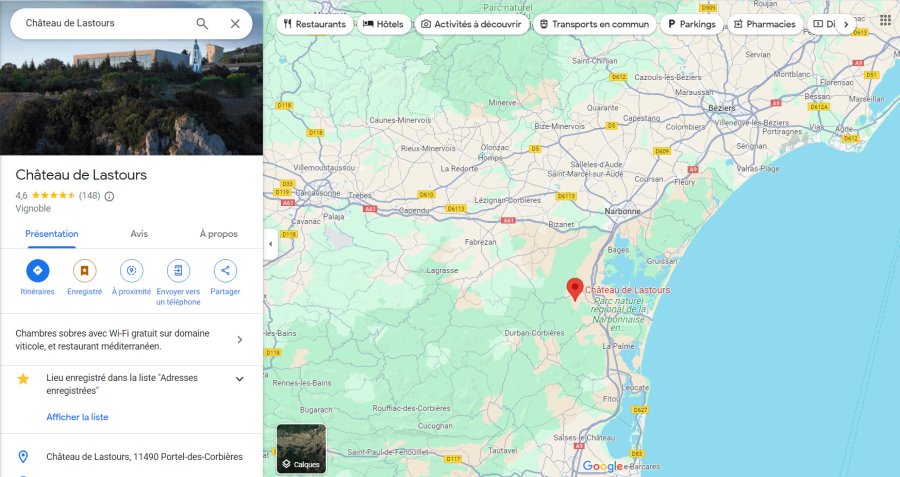The image size is (900, 477).
Task: Select the Parkings filter chip
Action: point(692,24)
